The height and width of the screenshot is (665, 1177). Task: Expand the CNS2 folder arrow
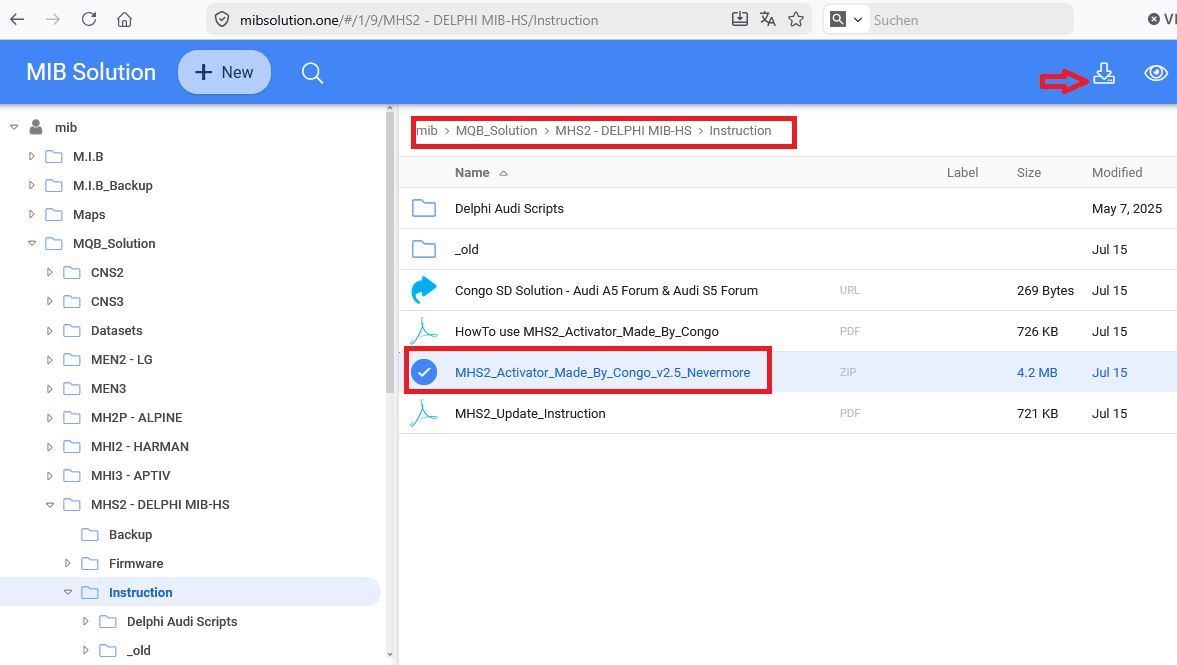(50, 272)
